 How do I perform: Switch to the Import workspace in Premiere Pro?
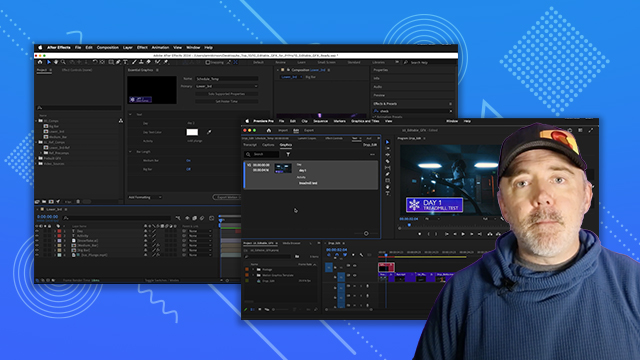(283, 131)
